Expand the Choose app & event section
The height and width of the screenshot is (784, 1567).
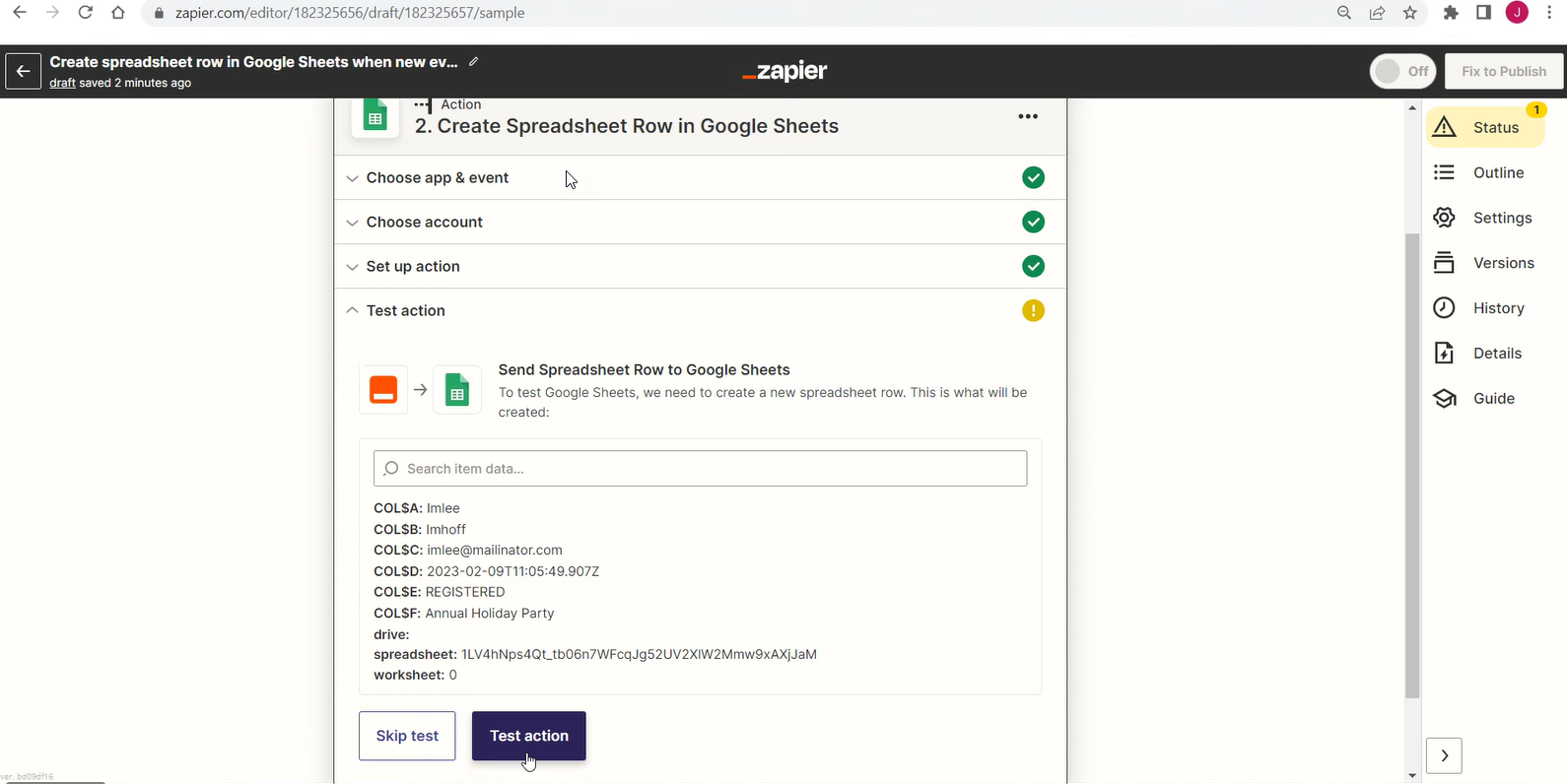tap(438, 178)
